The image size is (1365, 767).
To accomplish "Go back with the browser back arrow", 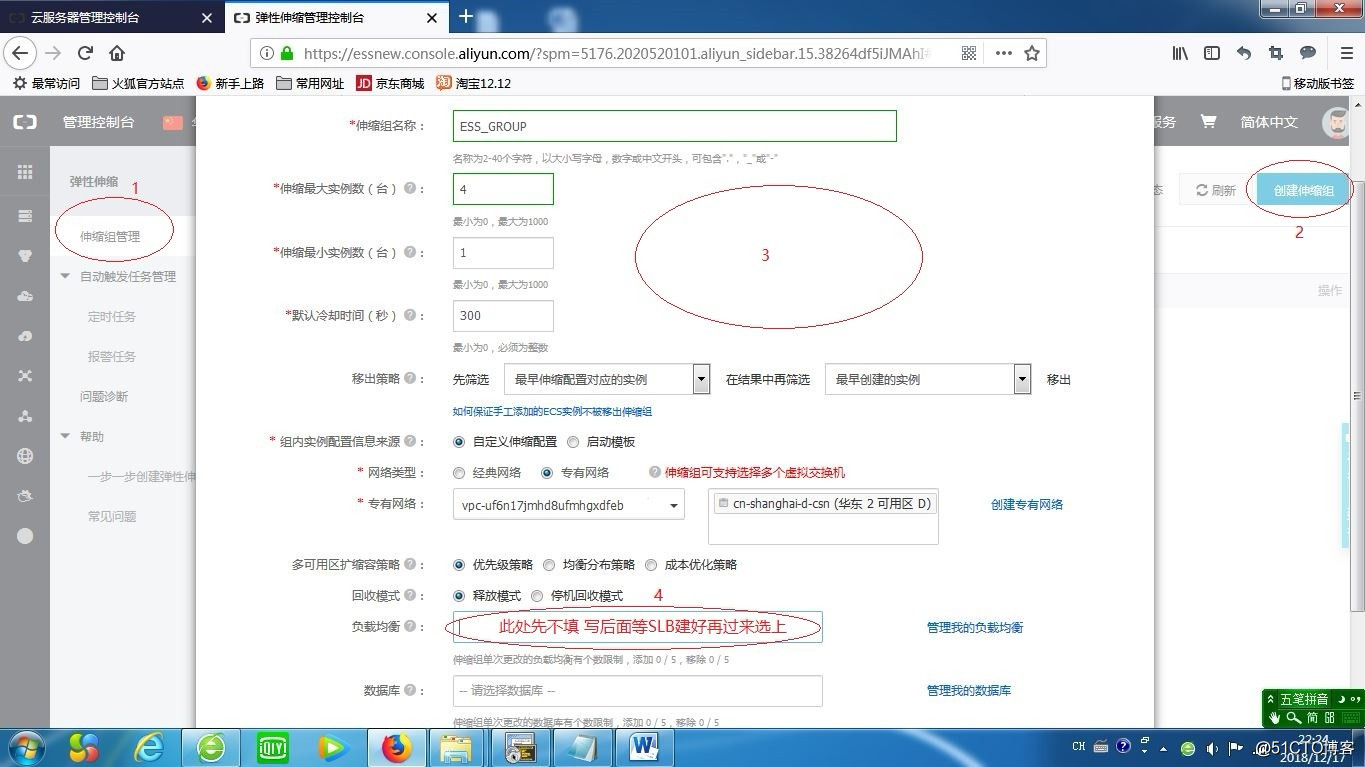I will click(x=20, y=53).
